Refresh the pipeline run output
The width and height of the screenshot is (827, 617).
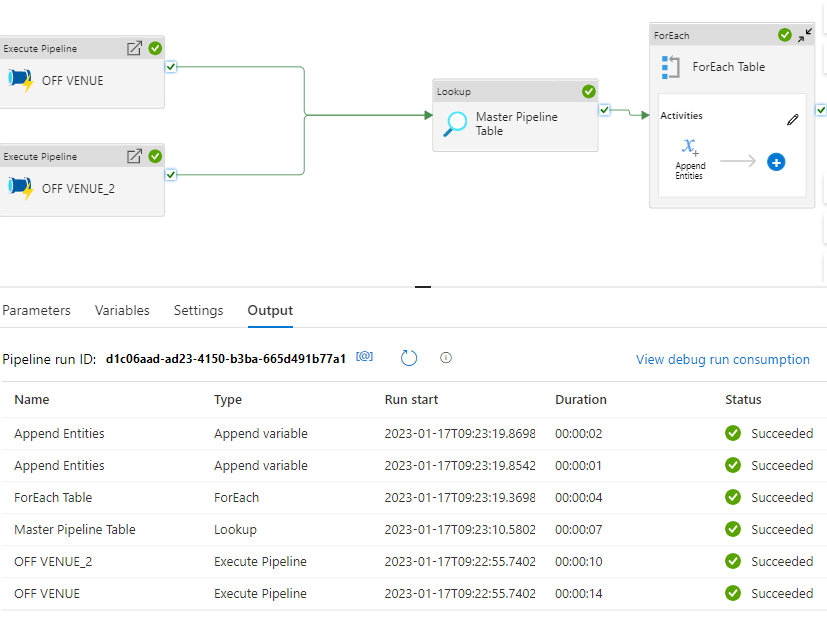(x=408, y=356)
